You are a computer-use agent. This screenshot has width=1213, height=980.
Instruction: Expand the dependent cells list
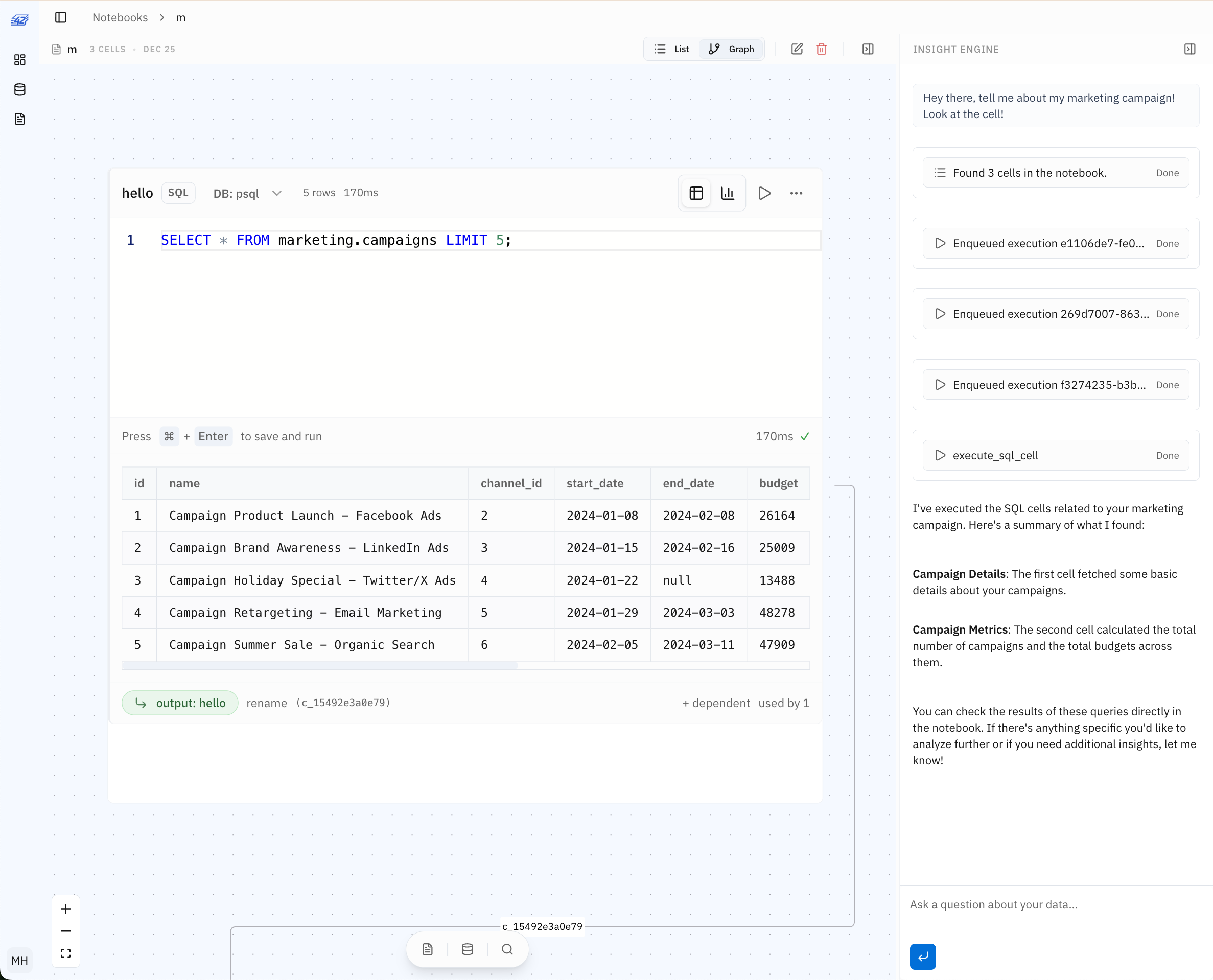(717, 703)
